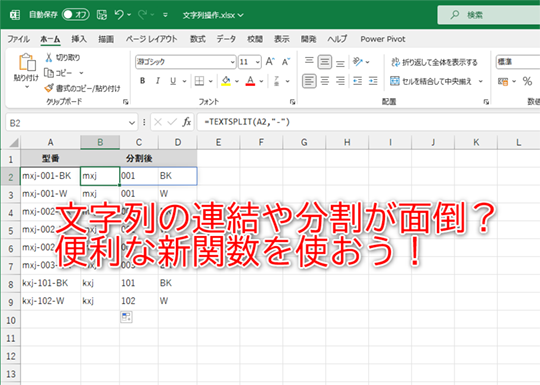Open the Quick Access Toolbar customize menu
540x385 pixels.
pos(165,15)
